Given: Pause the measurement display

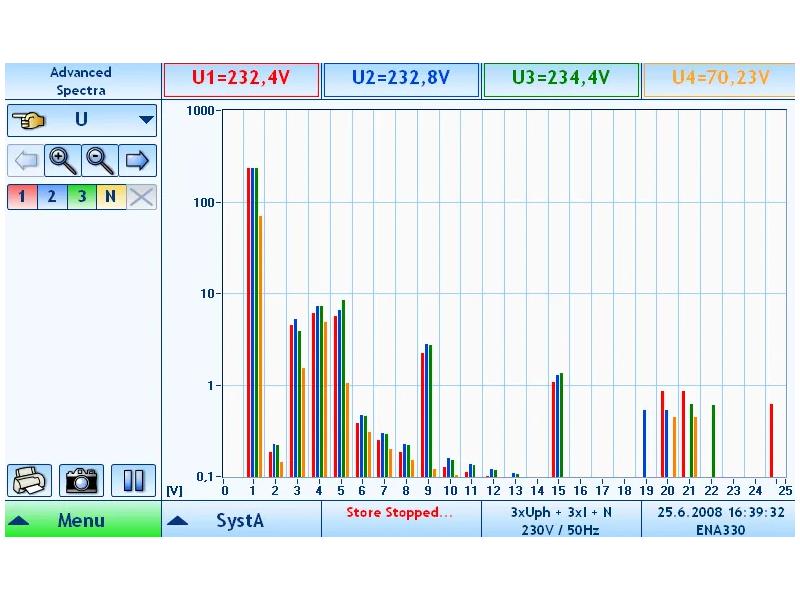Looking at the screenshot, I should pyautogui.click(x=133, y=480).
